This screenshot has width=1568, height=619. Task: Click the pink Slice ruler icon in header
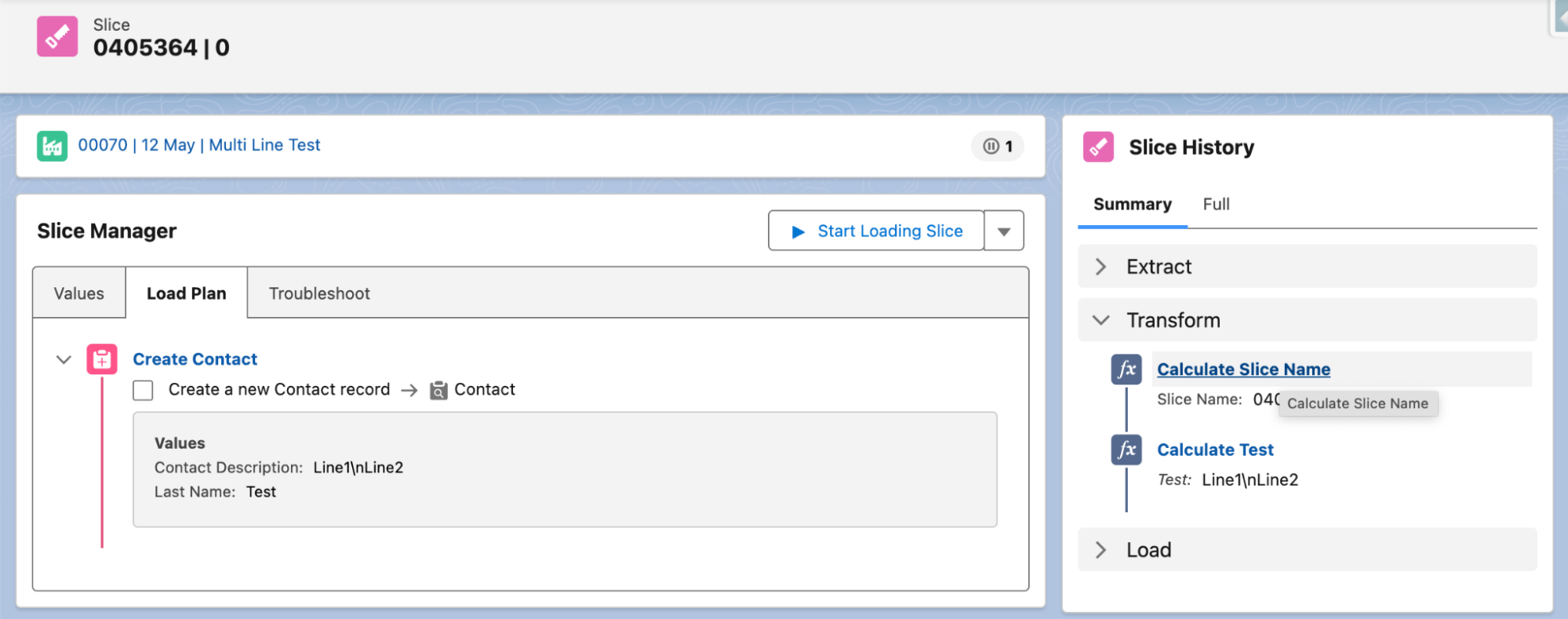(56, 36)
